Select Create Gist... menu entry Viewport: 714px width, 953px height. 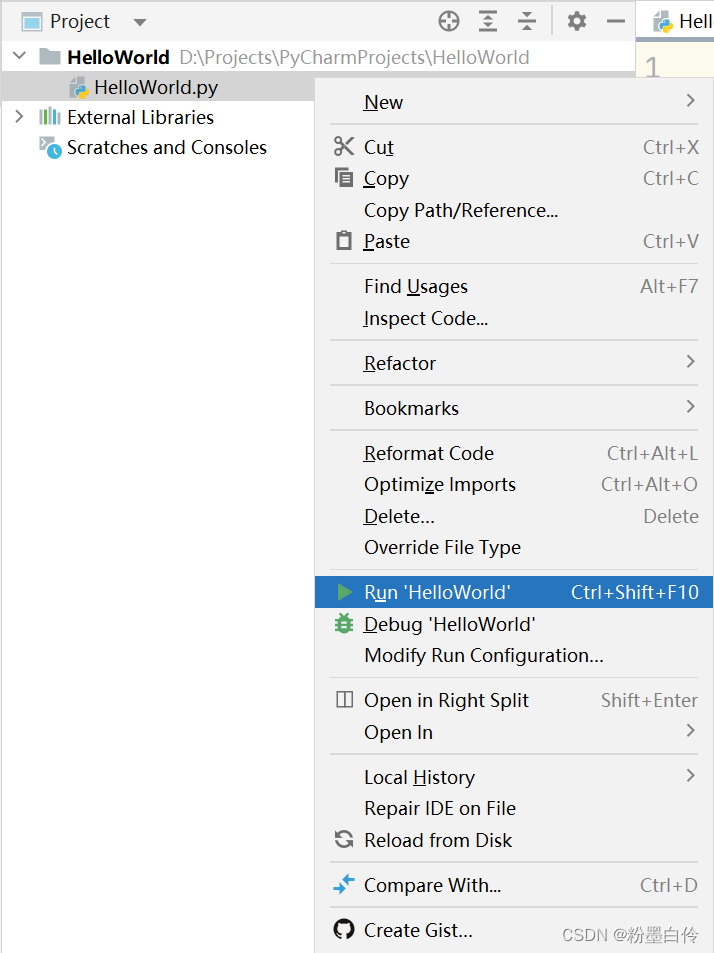click(514, 930)
